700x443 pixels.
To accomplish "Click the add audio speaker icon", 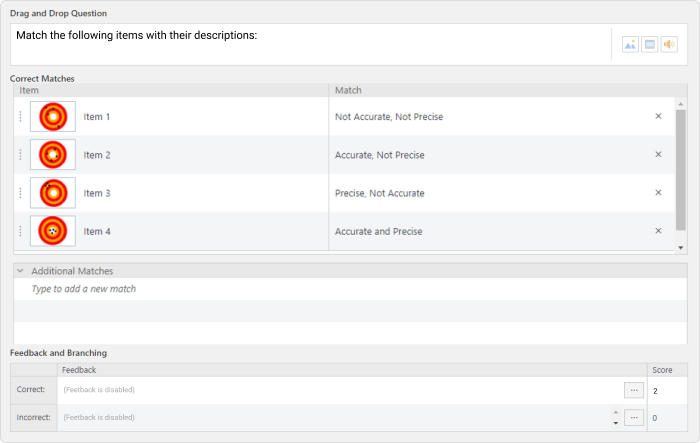I will 669,44.
